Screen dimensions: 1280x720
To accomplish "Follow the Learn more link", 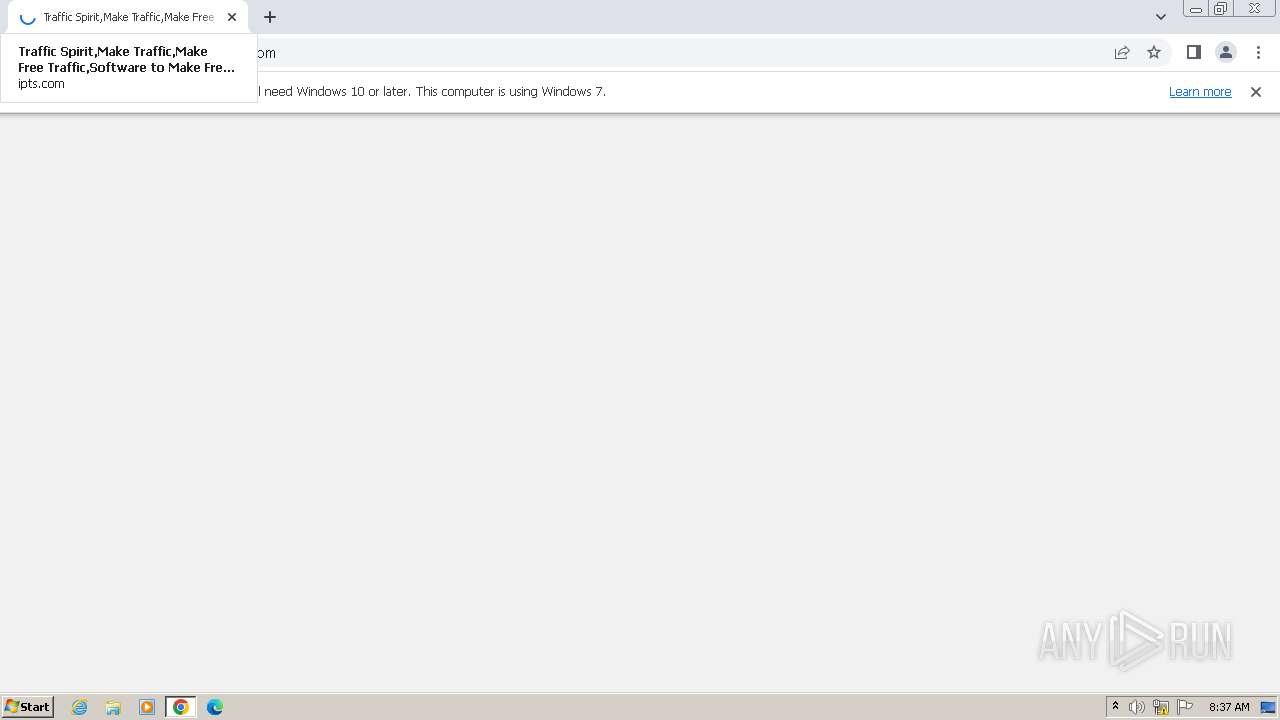I will click(1200, 91).
